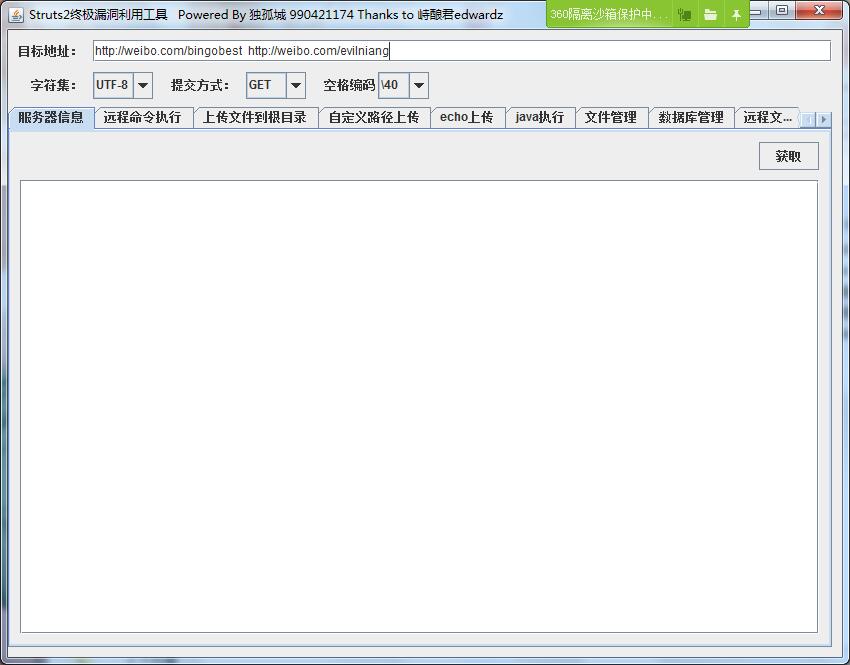Click the Struts2终极漏洞利用工具 window title text
This screenshot has height=665, width=850.
pos(98,15)
